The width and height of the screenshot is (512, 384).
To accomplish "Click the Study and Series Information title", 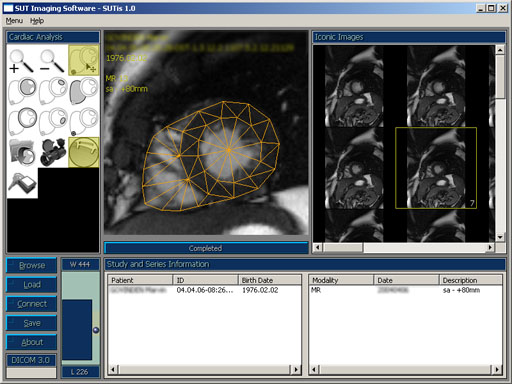I will (x=158, y=264).
